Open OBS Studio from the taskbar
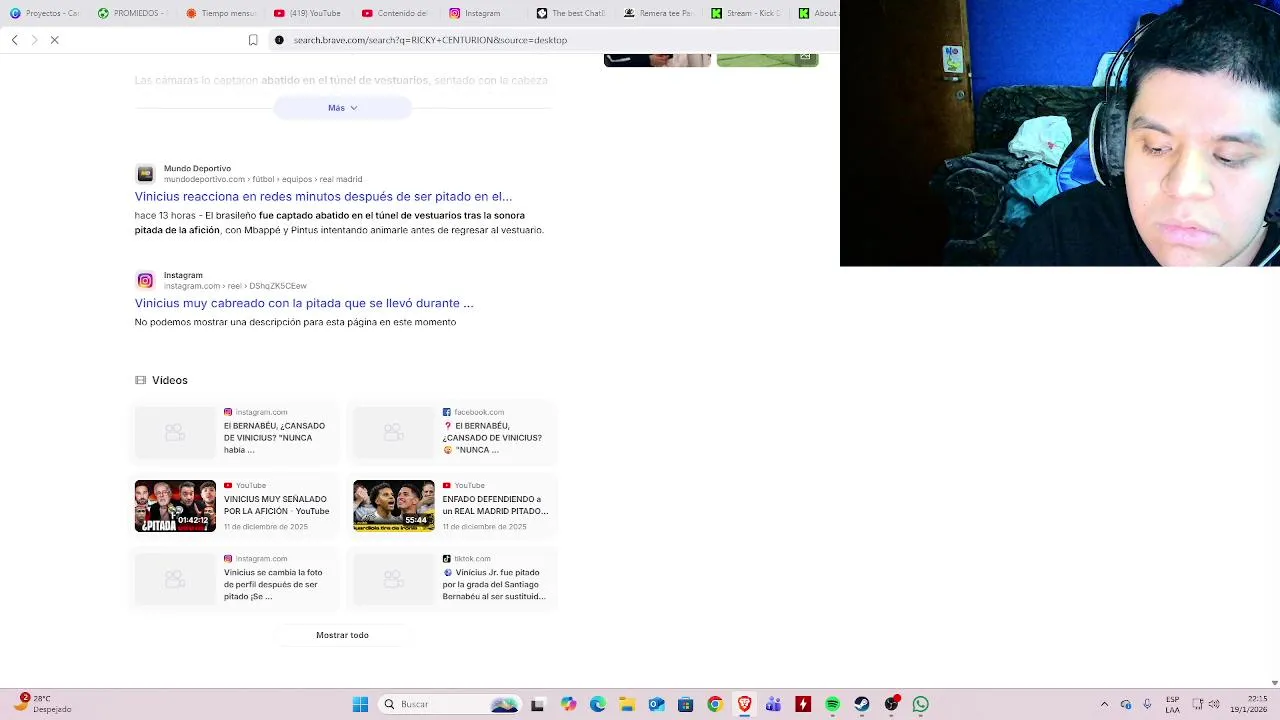This screenshot has height=720, width=1280. (891, 704)
